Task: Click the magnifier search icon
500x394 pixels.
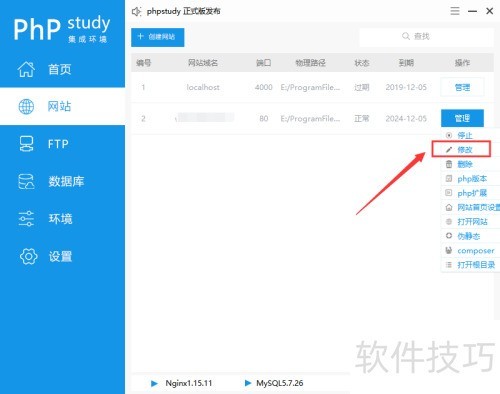Action: [406, 36]
